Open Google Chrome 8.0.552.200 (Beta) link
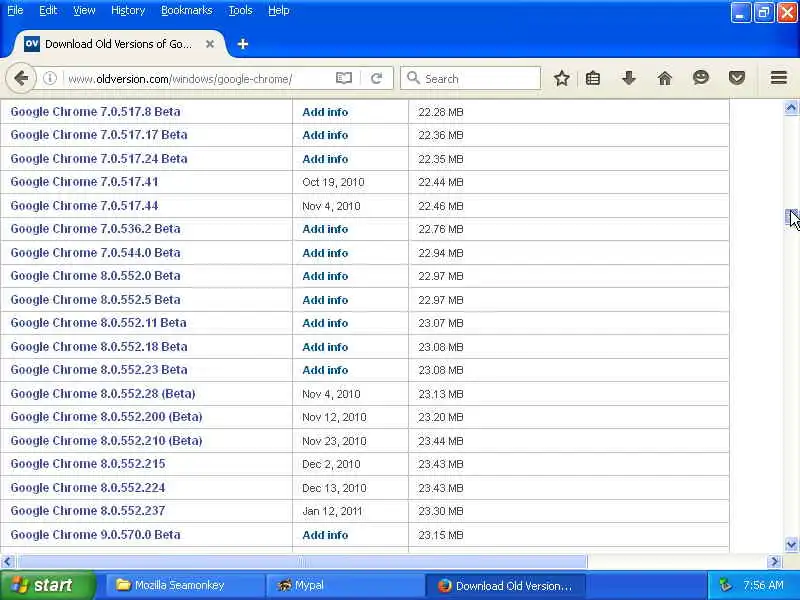 coord(106,416)
